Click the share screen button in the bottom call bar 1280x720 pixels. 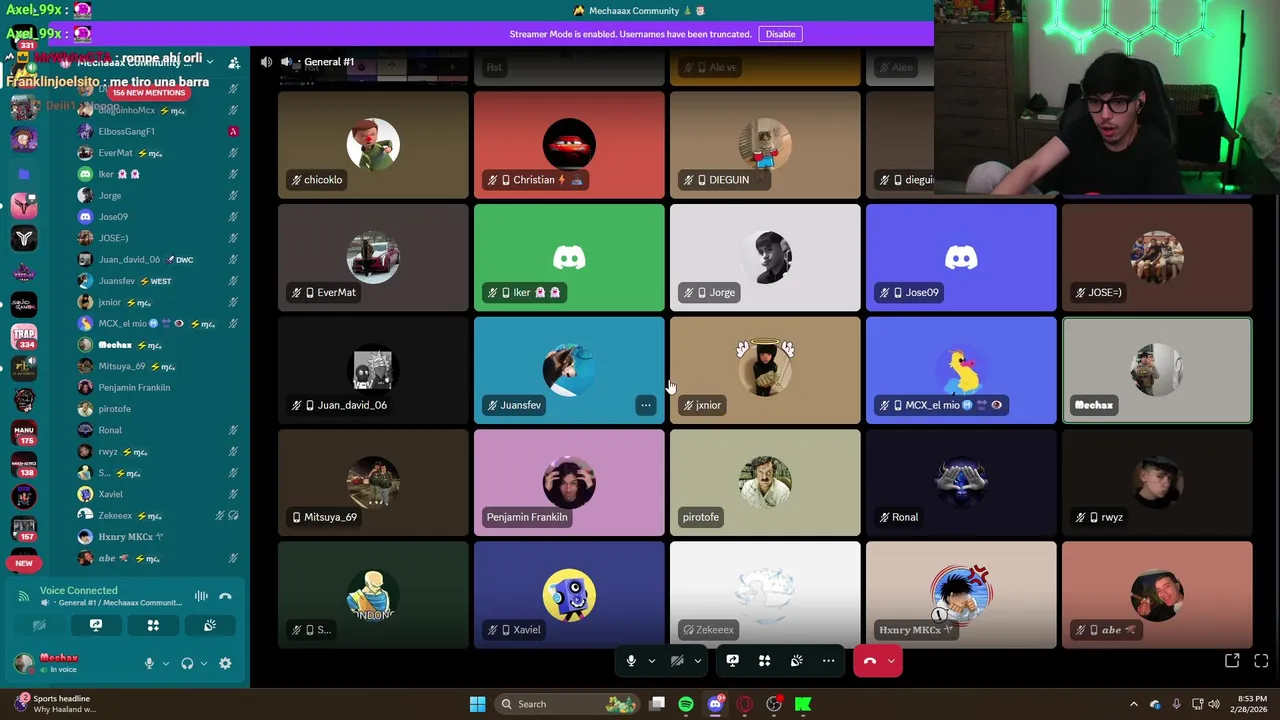pos(732,660)
